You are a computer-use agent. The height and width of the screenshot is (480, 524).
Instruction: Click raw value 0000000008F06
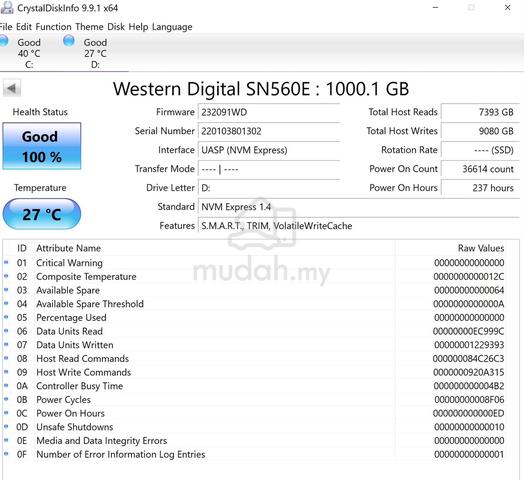click(469, 400)
